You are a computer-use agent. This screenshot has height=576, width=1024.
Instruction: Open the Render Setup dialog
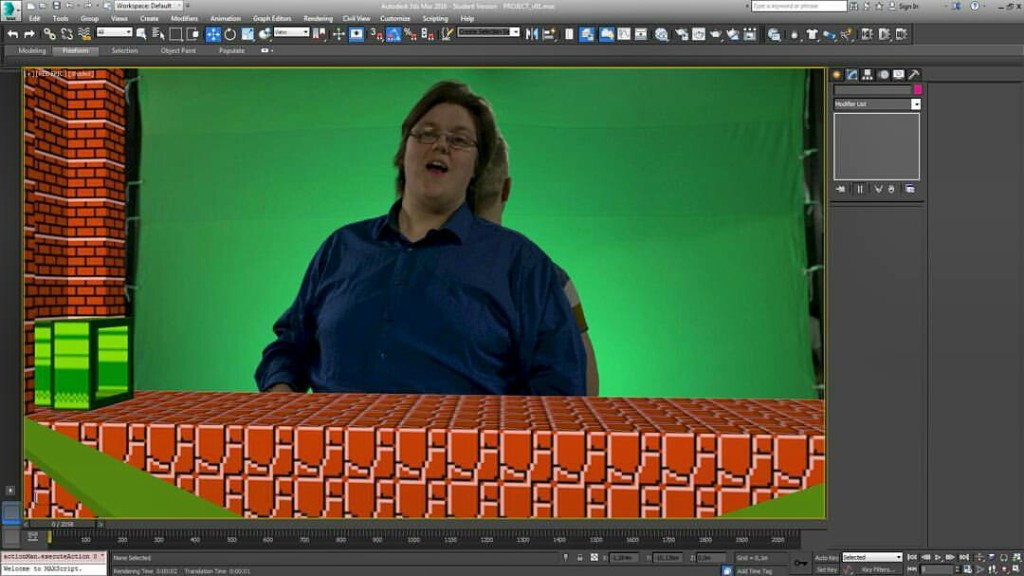(x=681, y=34)
